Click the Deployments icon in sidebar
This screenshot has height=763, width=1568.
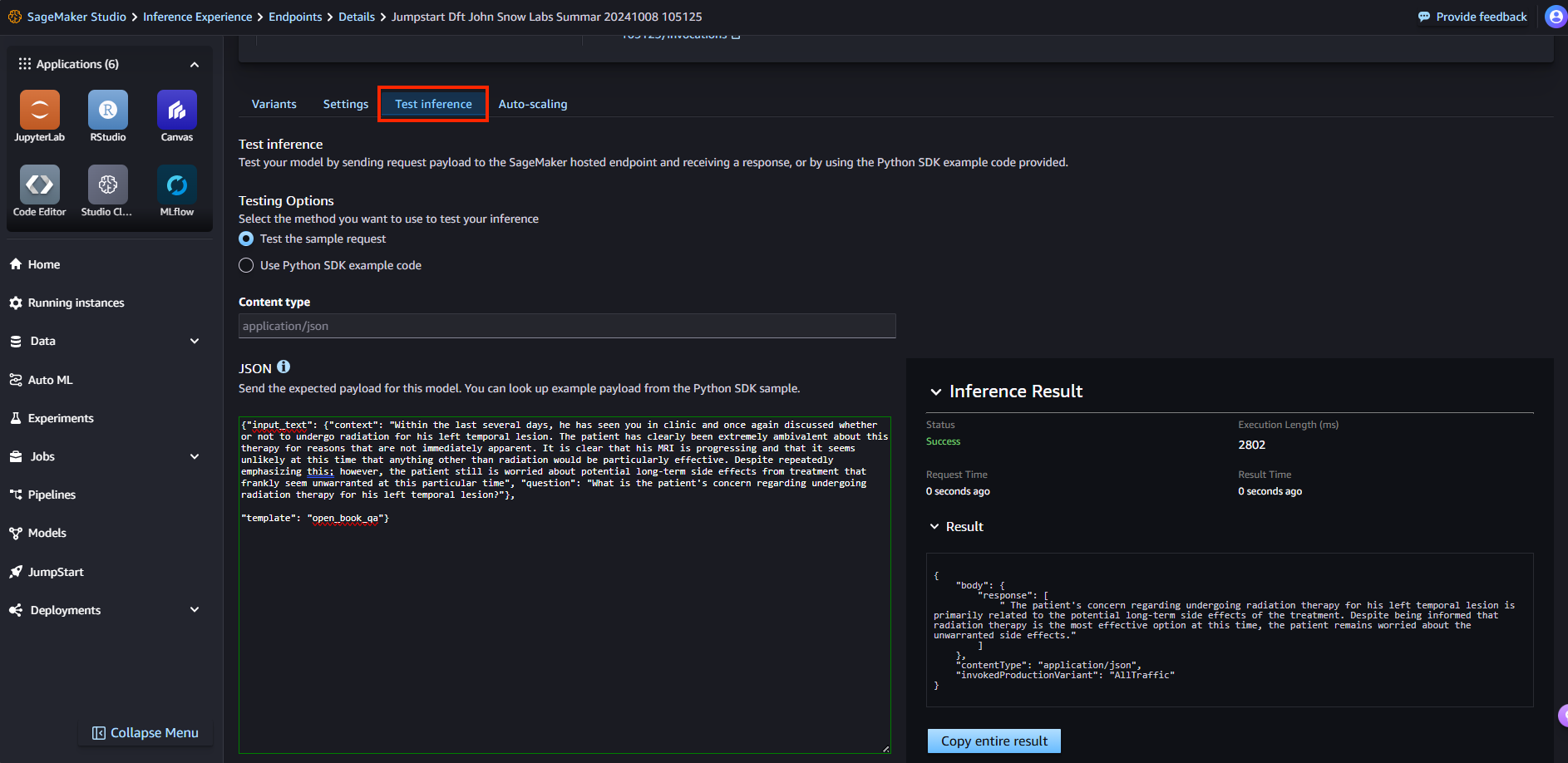pos(16,610)
